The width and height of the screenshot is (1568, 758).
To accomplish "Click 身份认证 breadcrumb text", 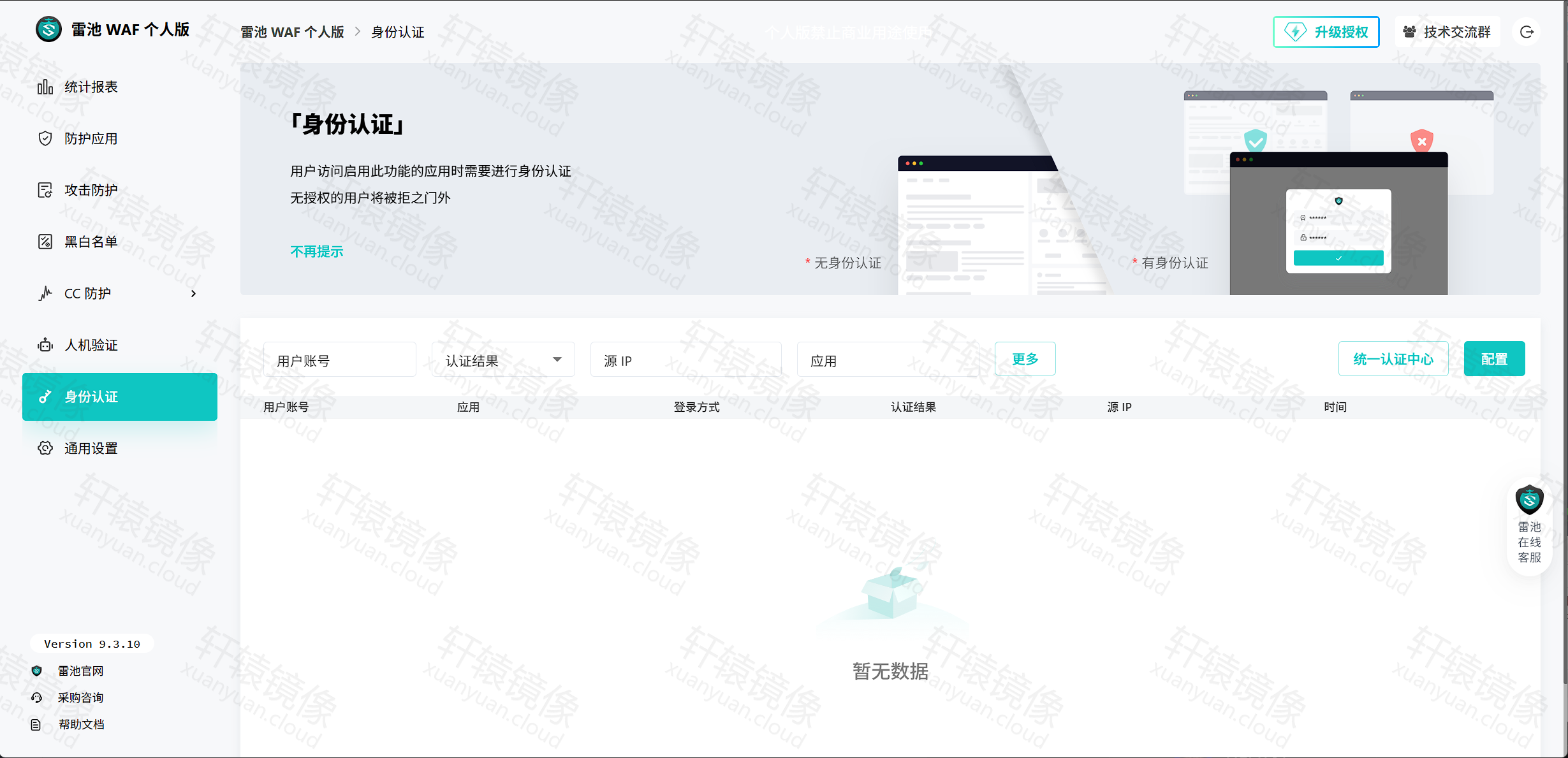I will pyautogui.click(x=398, y=32).
